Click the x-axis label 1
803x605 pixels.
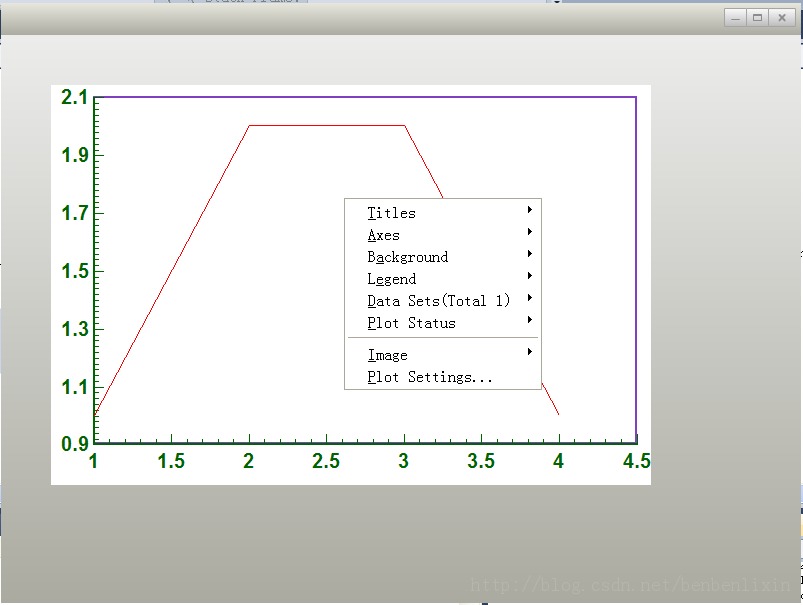point(93,461)
